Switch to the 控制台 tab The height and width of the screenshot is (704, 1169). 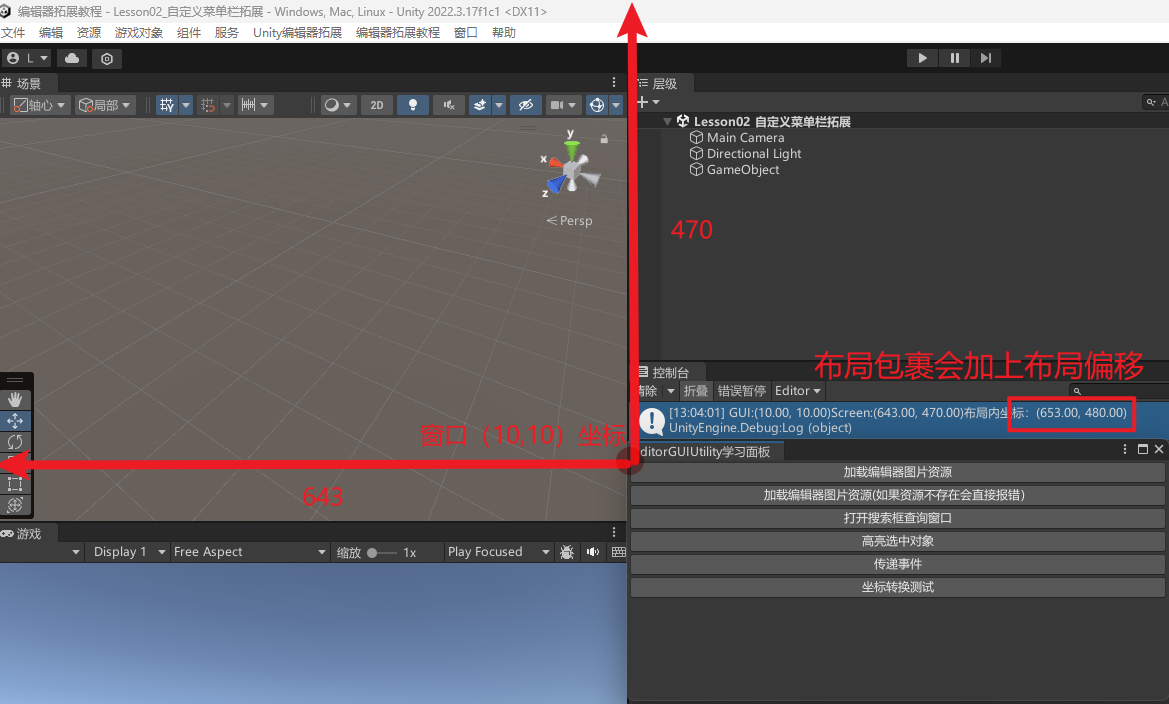(x=670, y=372)
